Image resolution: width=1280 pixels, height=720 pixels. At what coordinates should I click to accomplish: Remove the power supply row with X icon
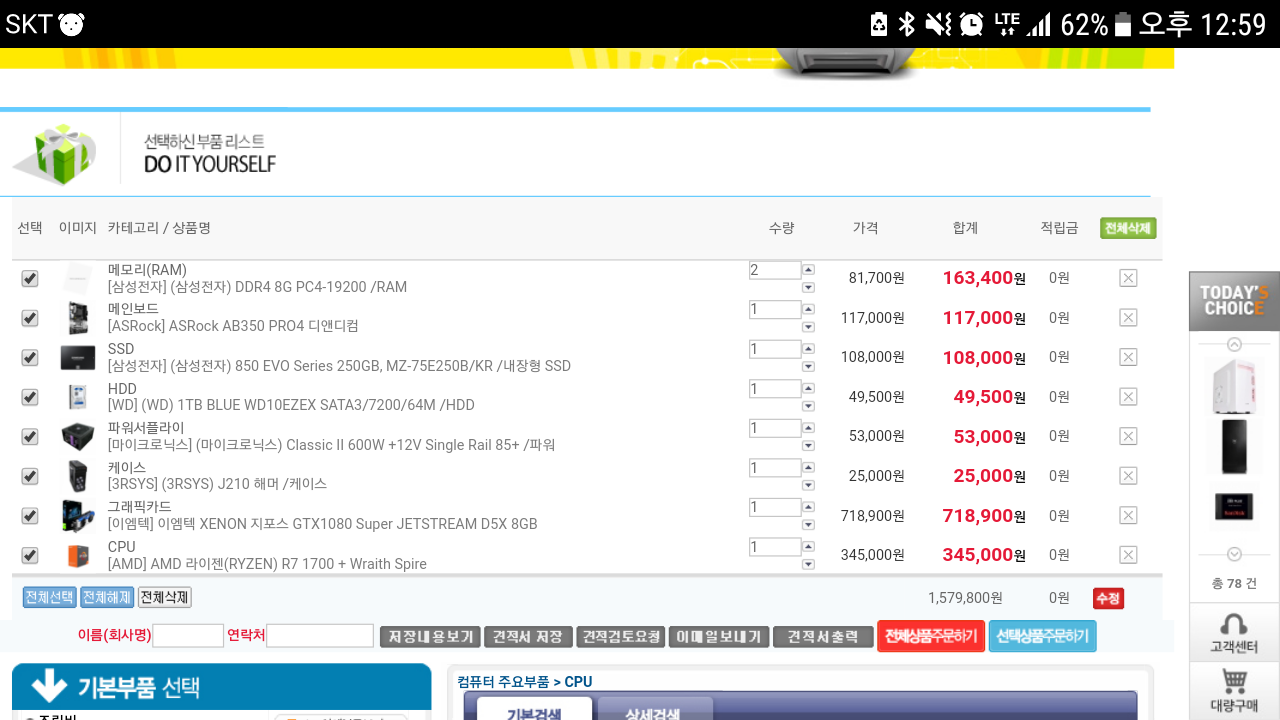(1128, 436)
